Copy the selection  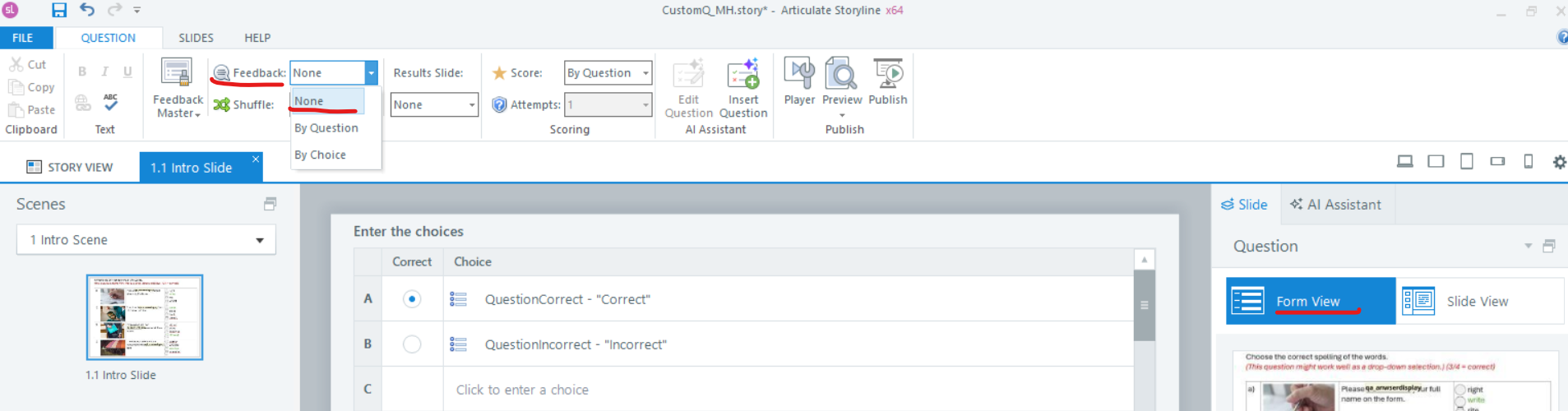(32, 87)
